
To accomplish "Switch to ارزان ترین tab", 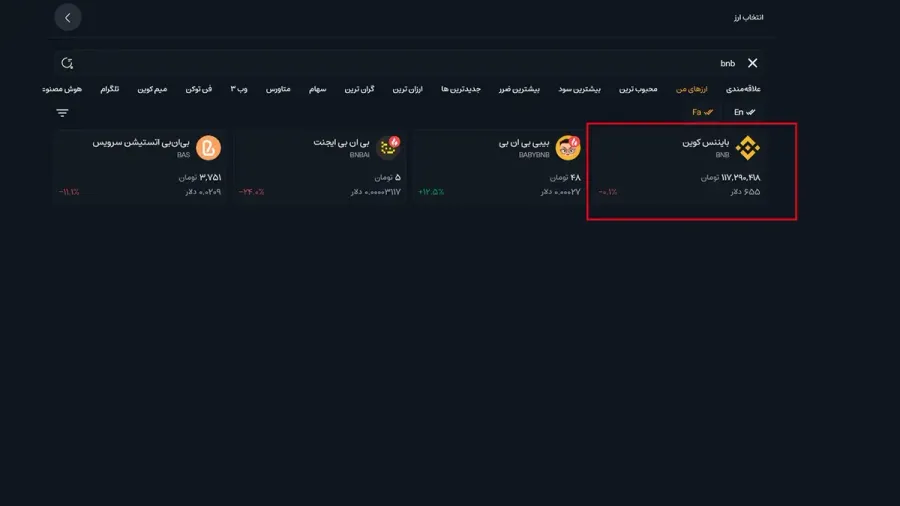I will [x=408, y=89].
